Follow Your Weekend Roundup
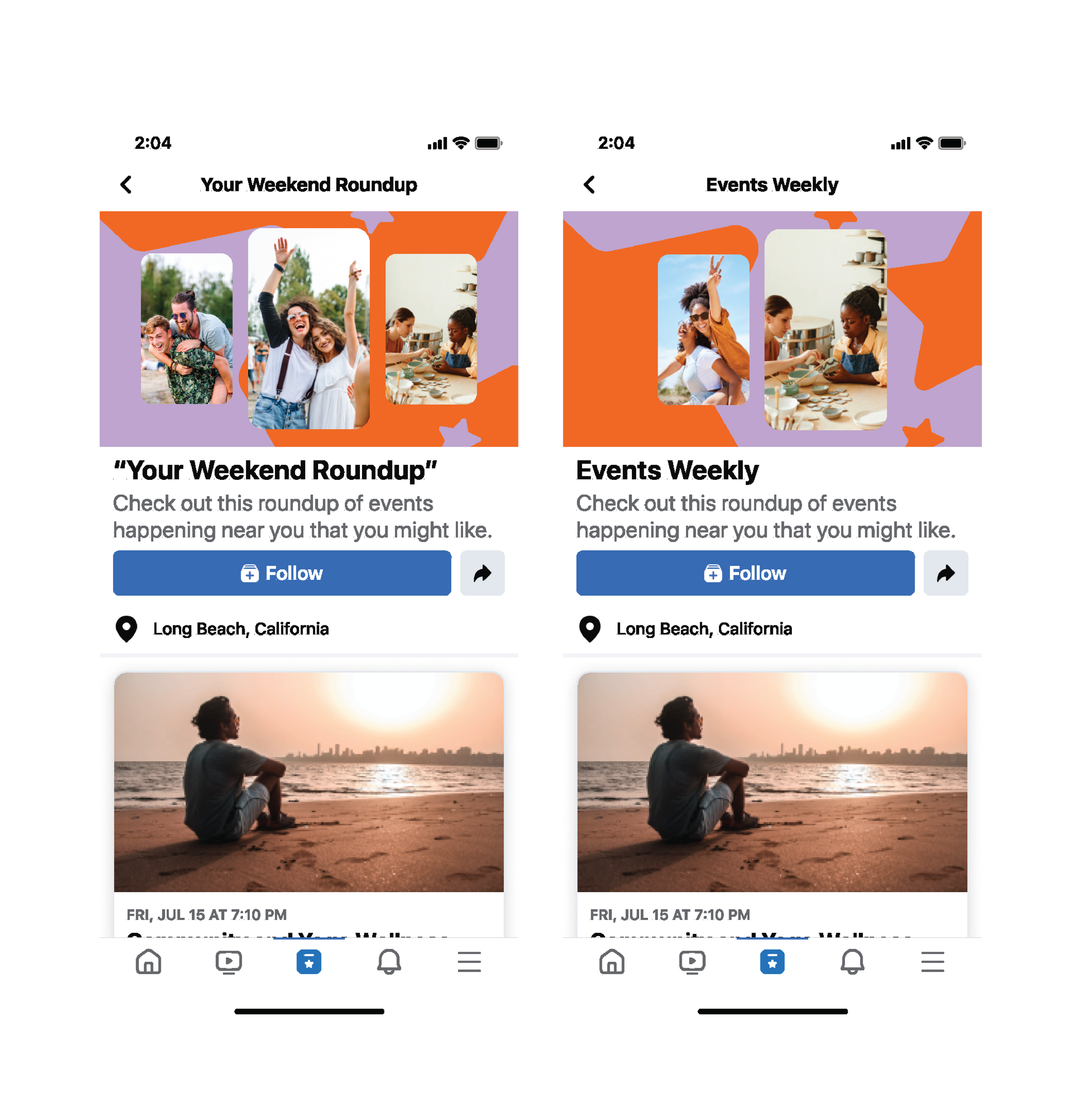 tap(282, 573)
